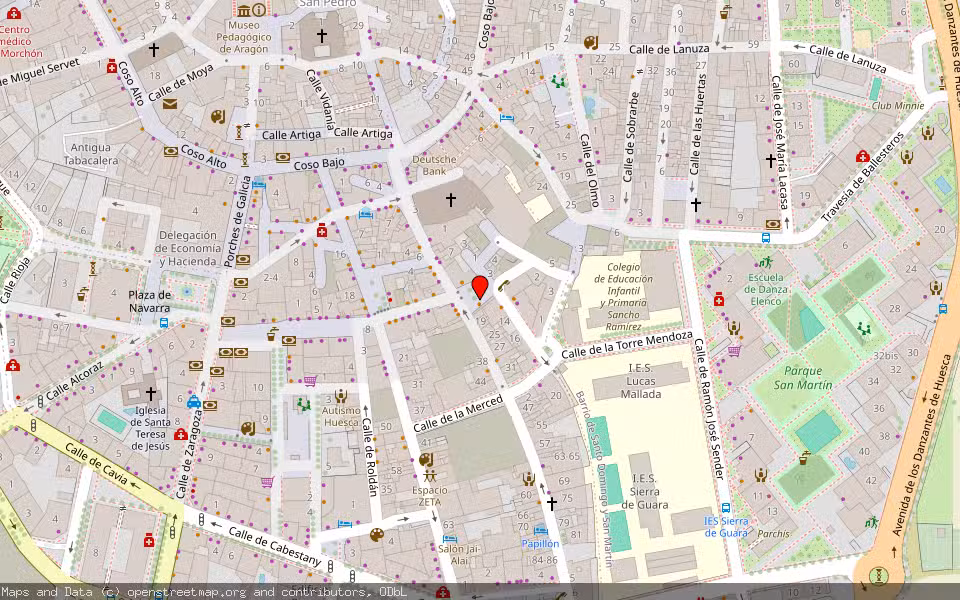
Task: Select the Iglesia de Santa Teresa church cross
Action: [151, 393]
